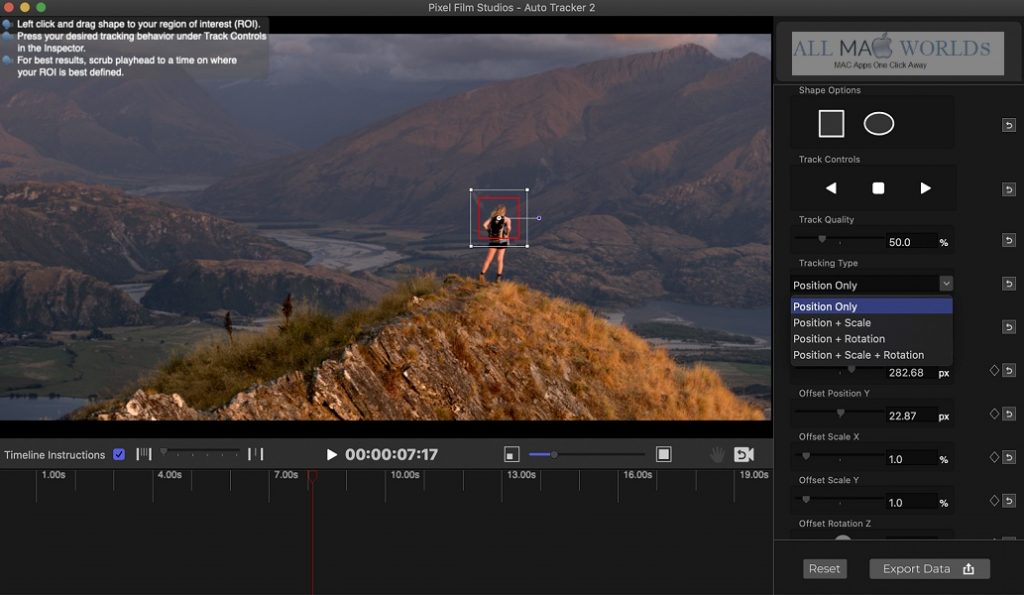Screen dimensions: 1024x595
Task: Click the large zoom icon right of slider
Action: coord(663,454)
